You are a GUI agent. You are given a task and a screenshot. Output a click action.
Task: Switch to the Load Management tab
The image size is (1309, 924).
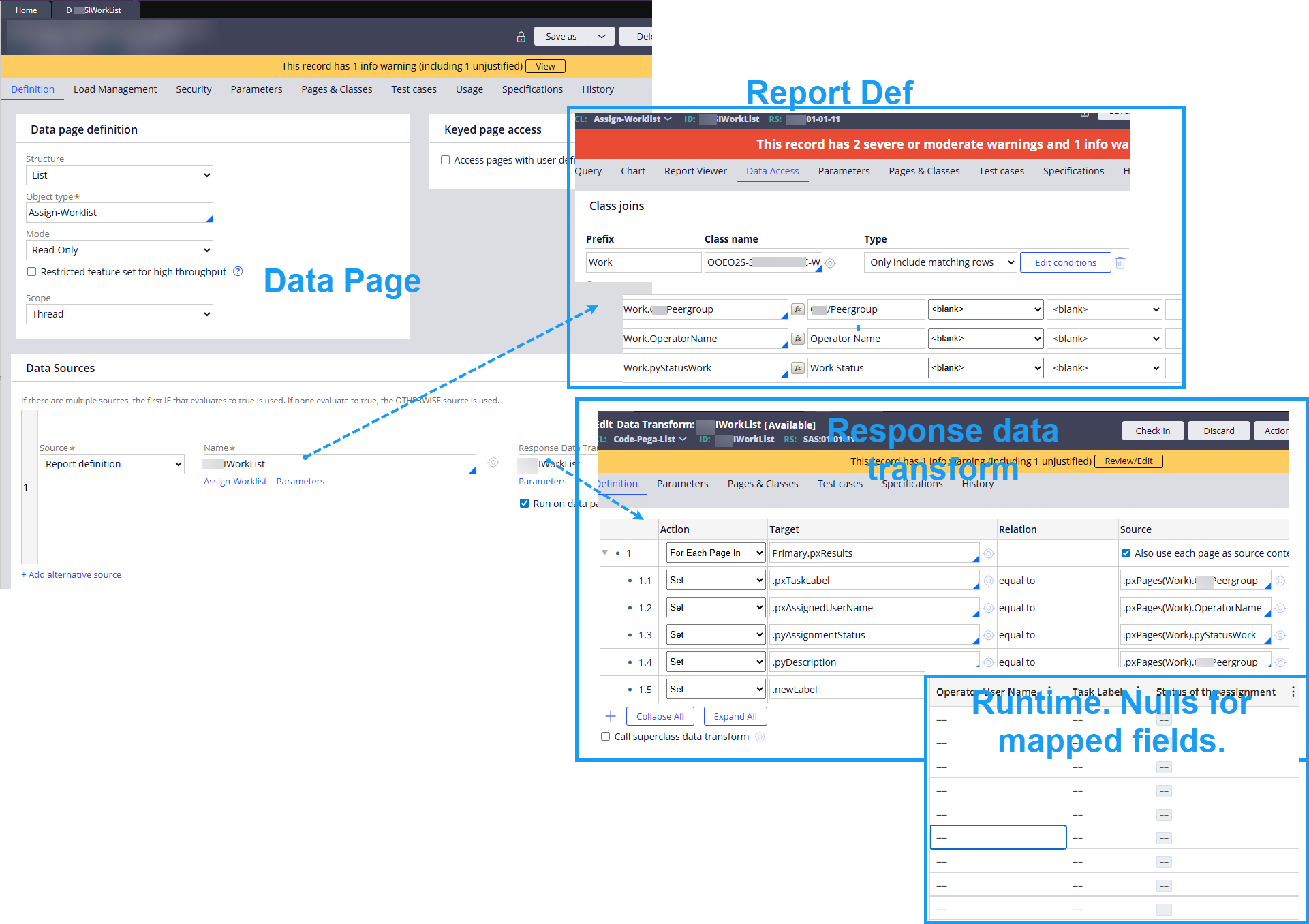tap(115, 89)
